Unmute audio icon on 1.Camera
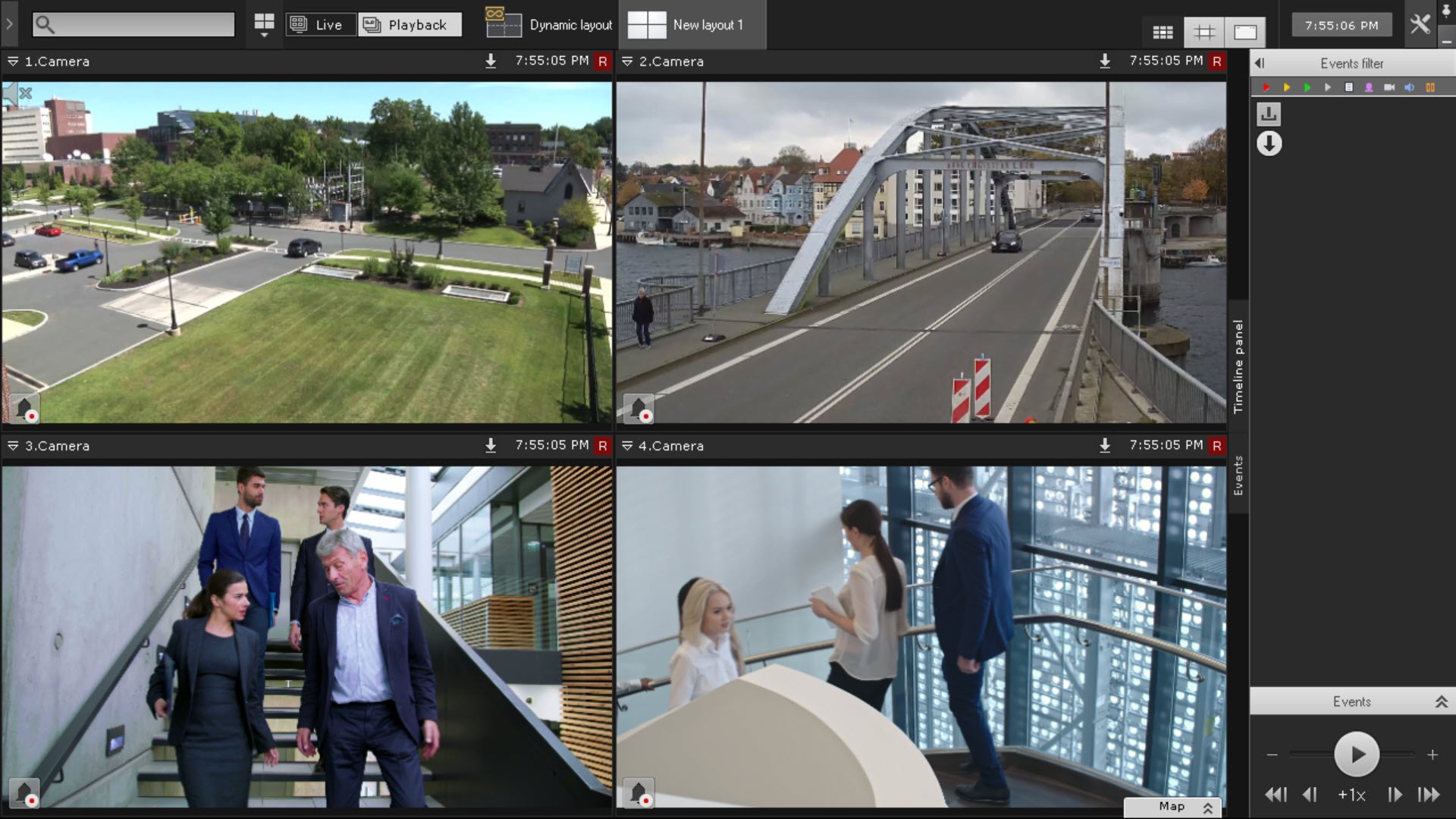1456x819 pixels. click(17, 93)
